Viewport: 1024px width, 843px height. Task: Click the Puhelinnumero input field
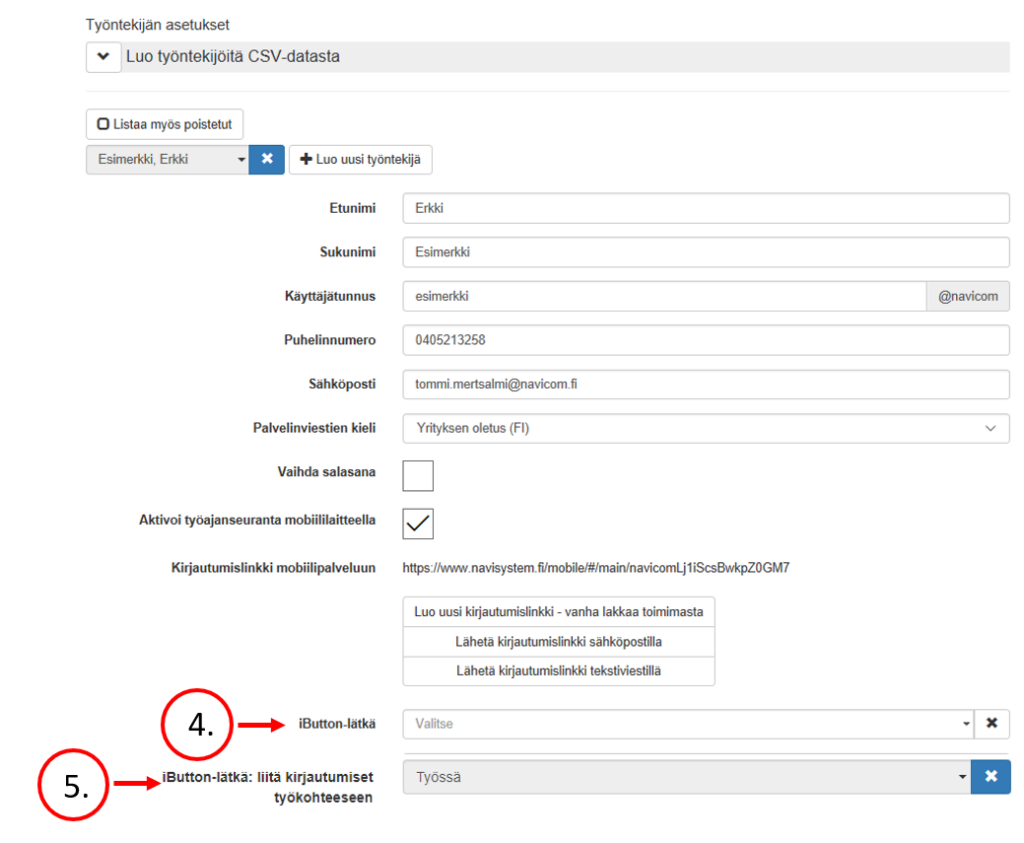[x=705, y=340]
